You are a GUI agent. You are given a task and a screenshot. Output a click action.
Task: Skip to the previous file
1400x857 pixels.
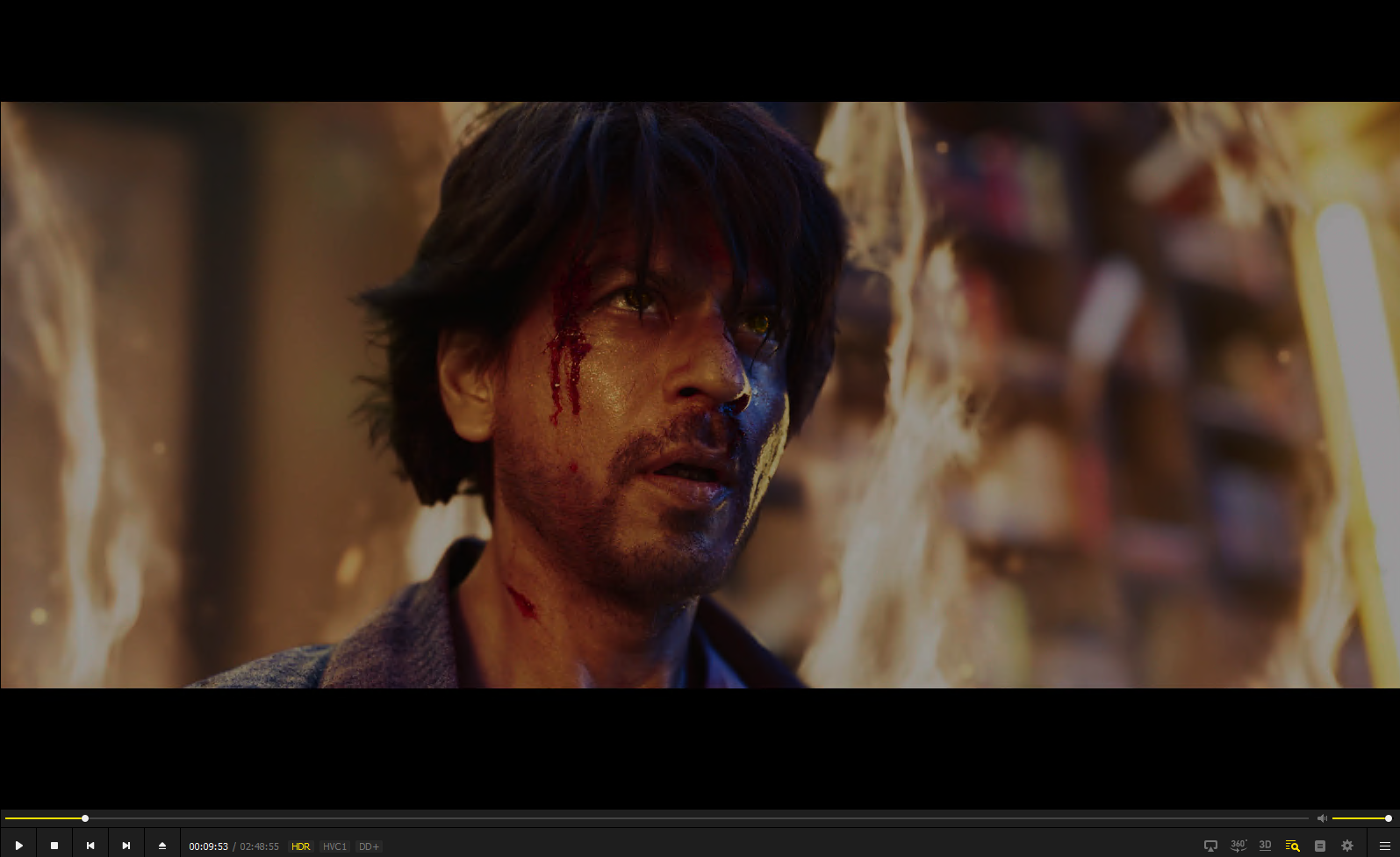click(x=90, y=846)
